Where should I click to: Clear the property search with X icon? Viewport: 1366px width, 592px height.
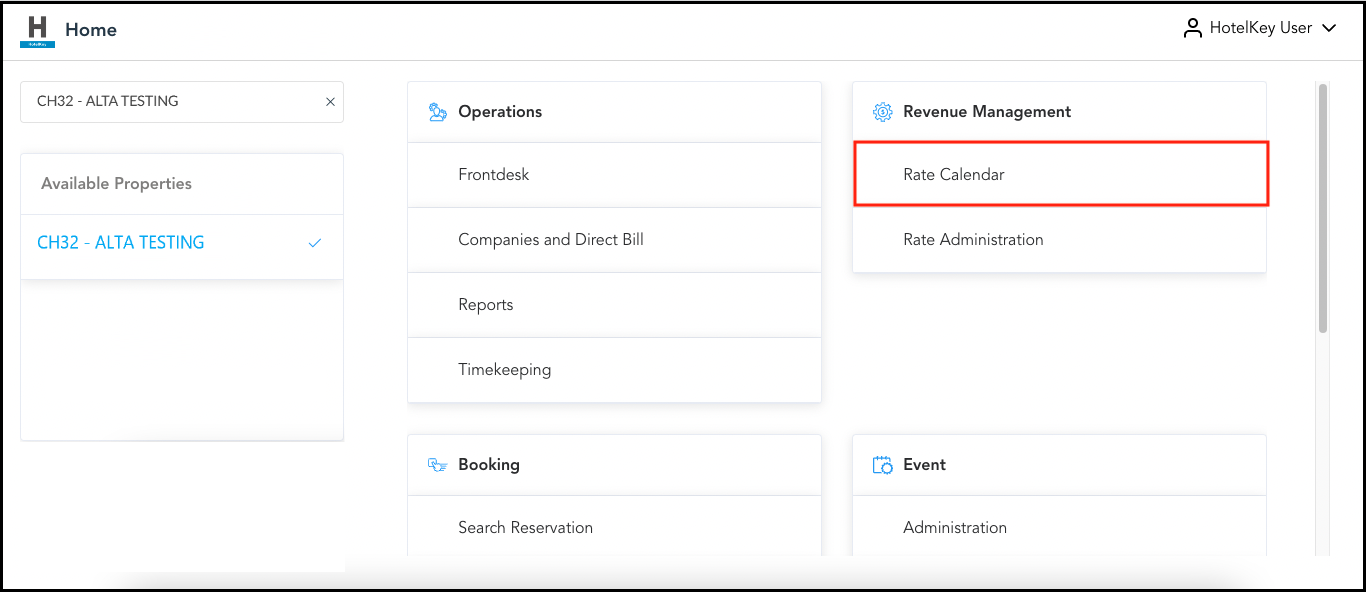(x=330, y=102)
